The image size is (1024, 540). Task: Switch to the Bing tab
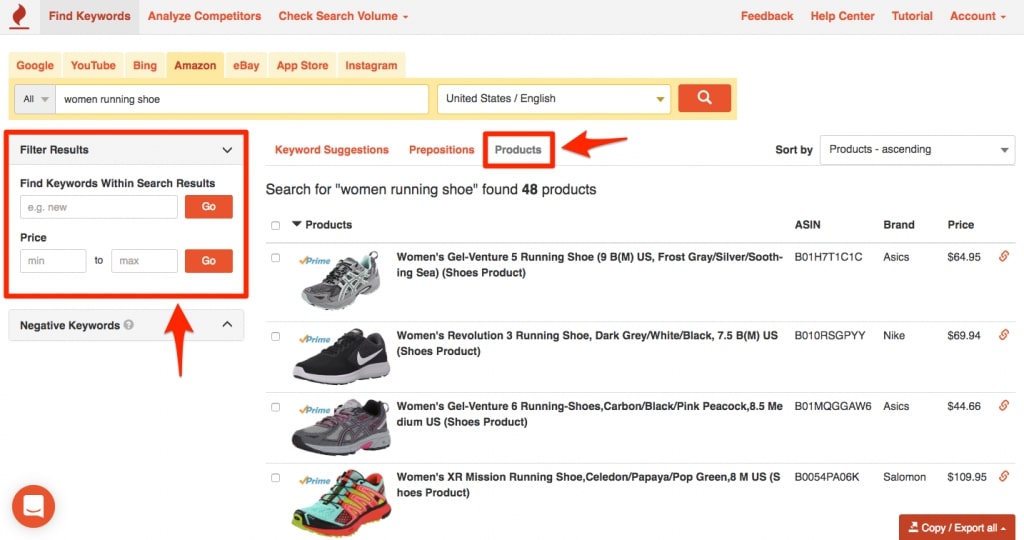pyautogui.click(x=144, y=65)
